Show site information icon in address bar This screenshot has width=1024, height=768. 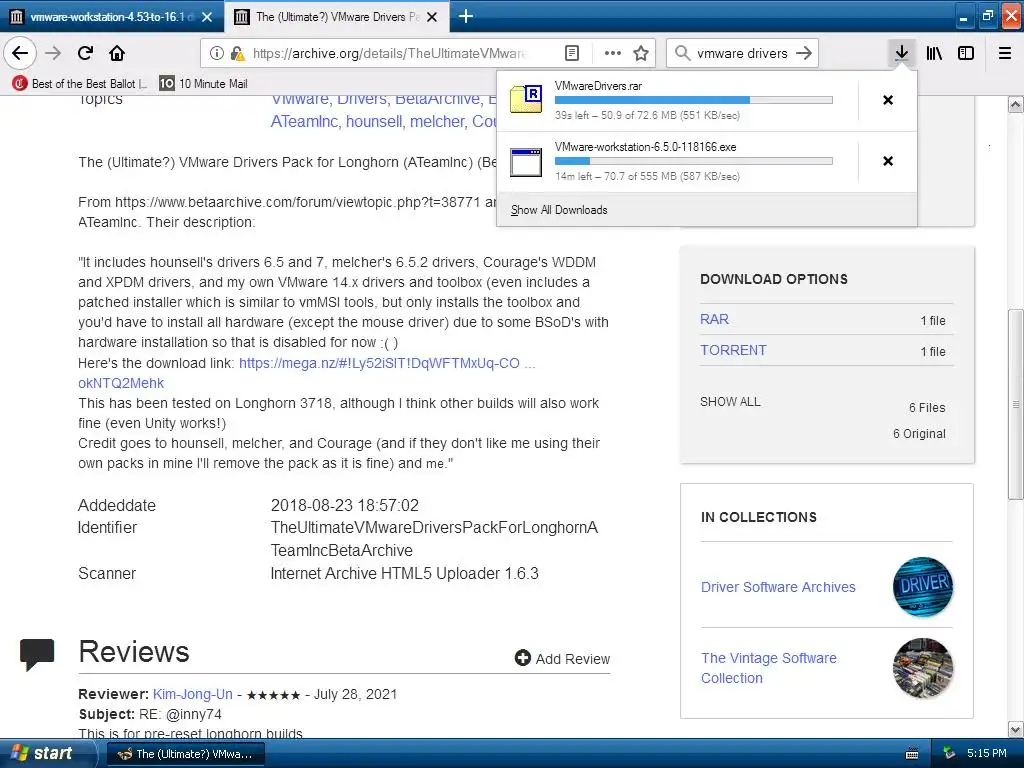point(217,53)
